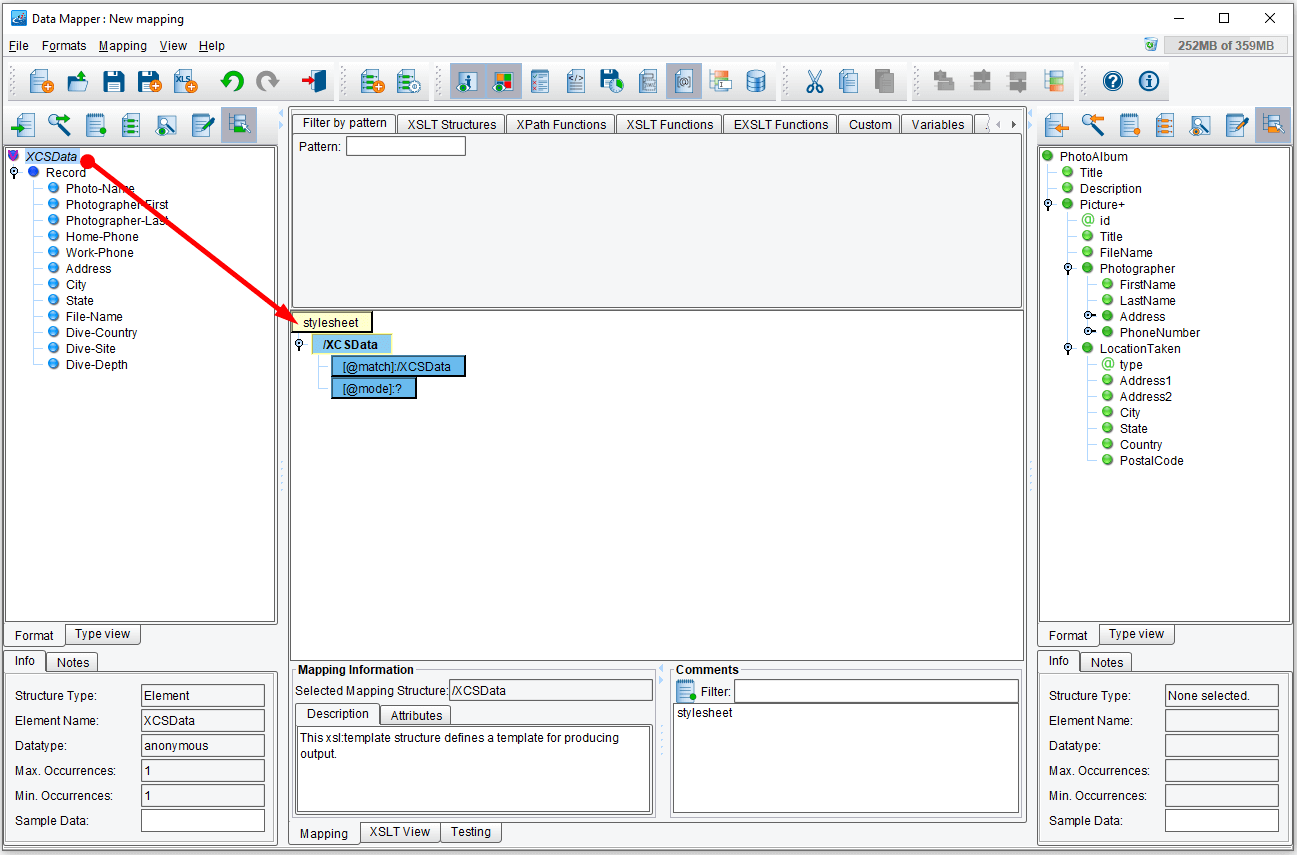Click the grey Redo arrow icon
This screenshot has width=1297, height=855.
267,81
